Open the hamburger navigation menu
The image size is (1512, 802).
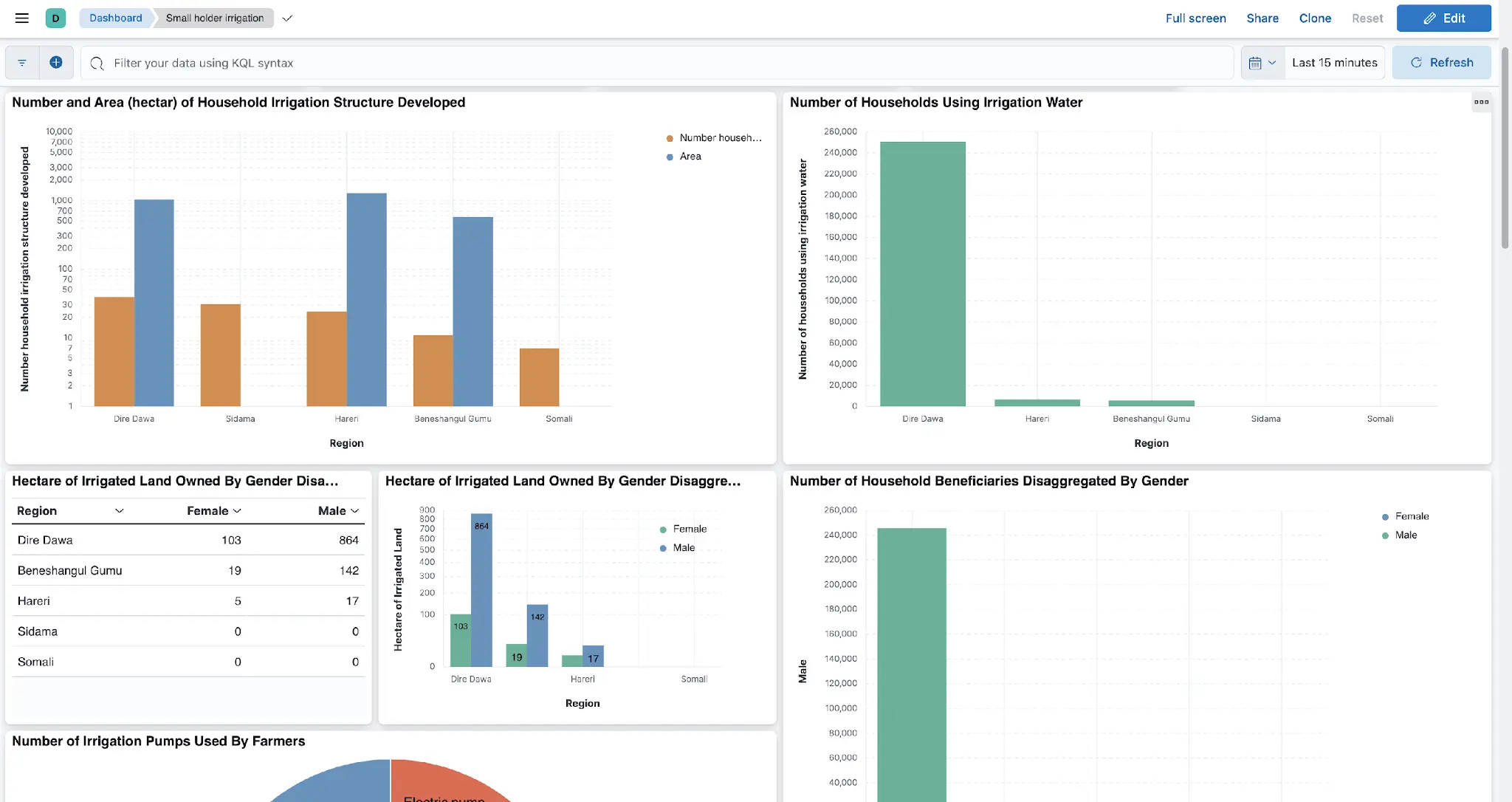point(22,18)
